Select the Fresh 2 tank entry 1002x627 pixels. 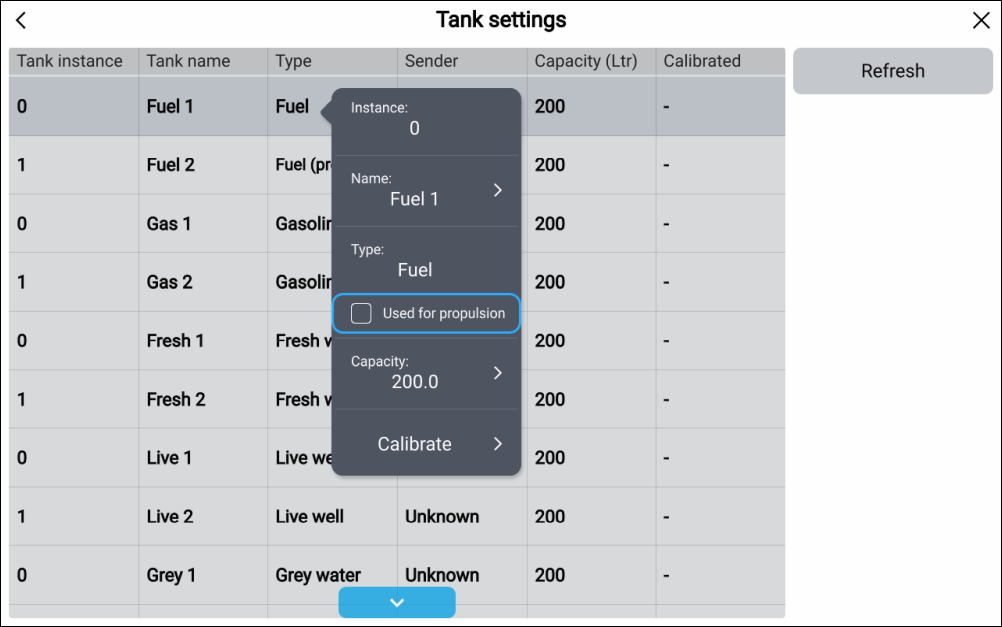tap(176, 399)
